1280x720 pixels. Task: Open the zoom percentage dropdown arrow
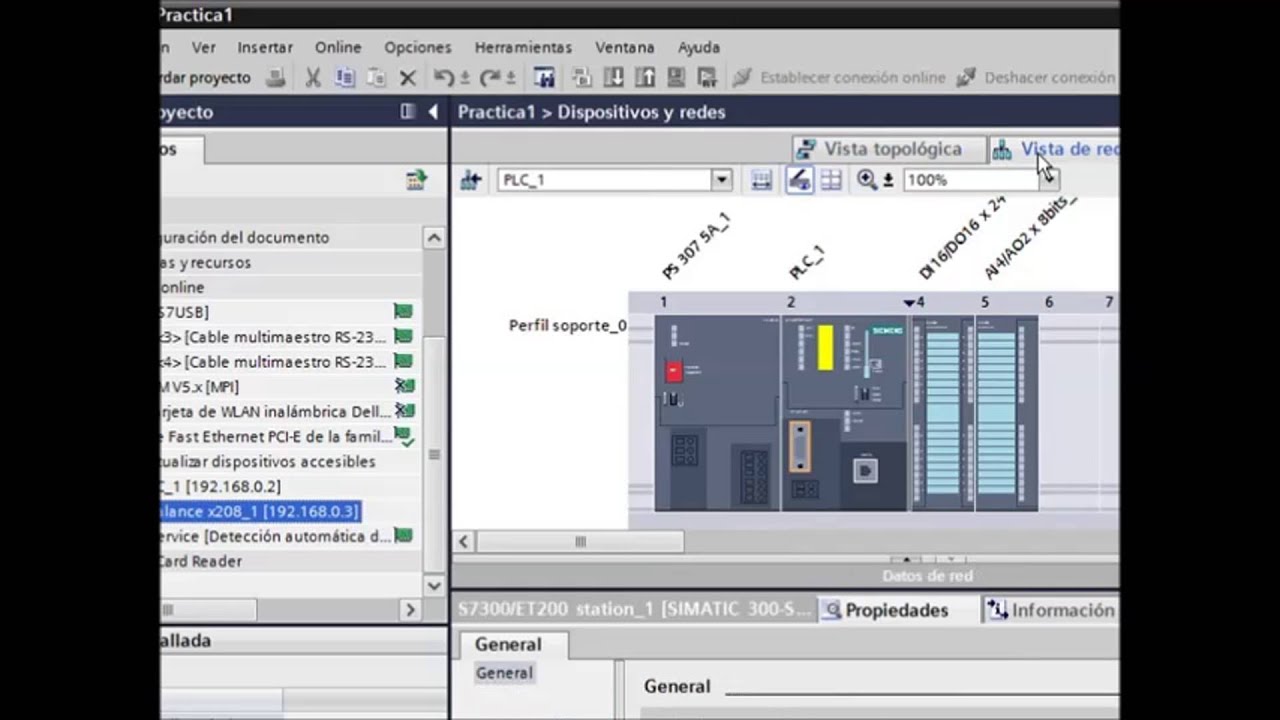click(1048, 180)
